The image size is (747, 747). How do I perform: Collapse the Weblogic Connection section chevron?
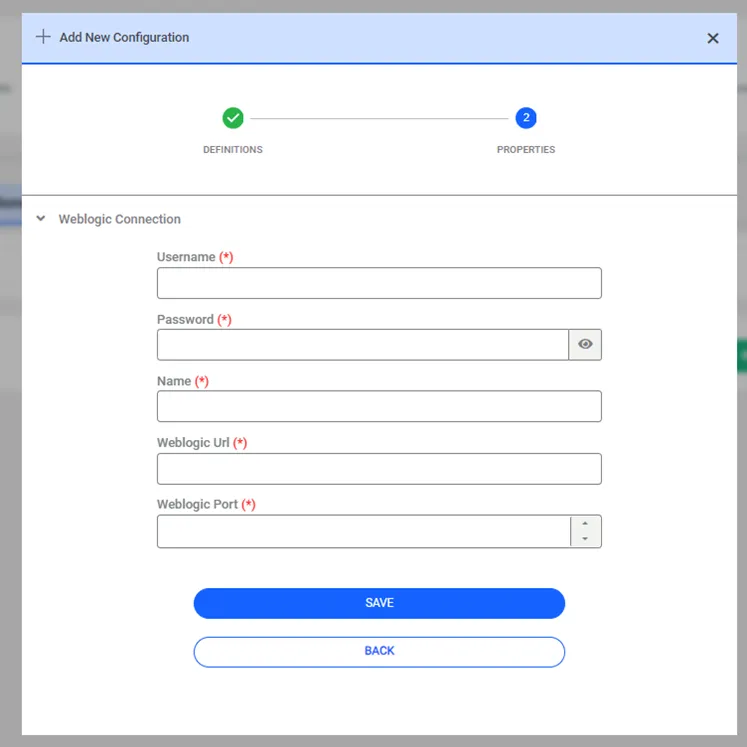(41, 219)
